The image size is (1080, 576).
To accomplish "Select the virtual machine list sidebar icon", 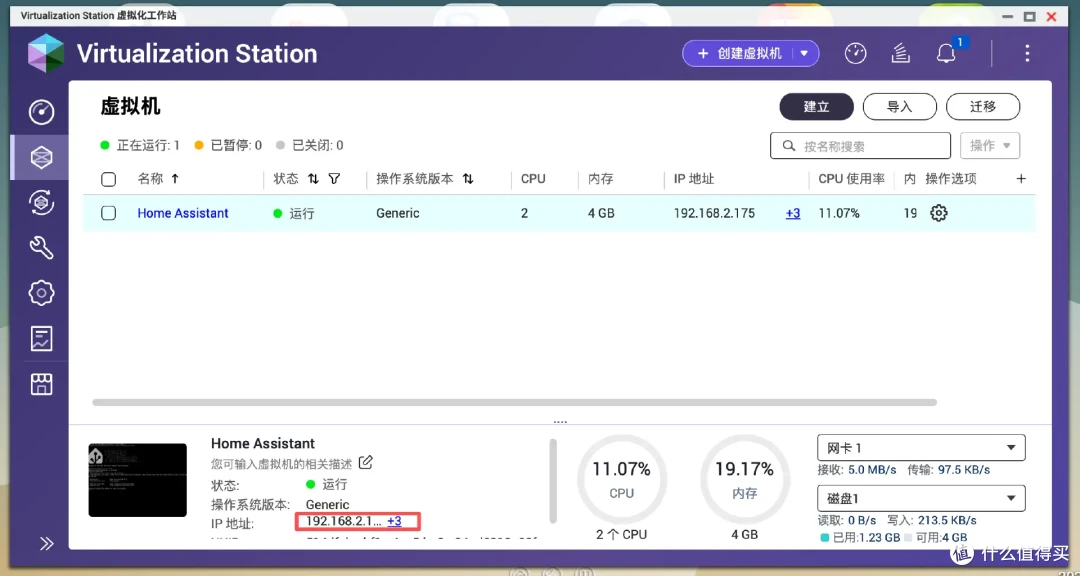I will pos(41,157).
